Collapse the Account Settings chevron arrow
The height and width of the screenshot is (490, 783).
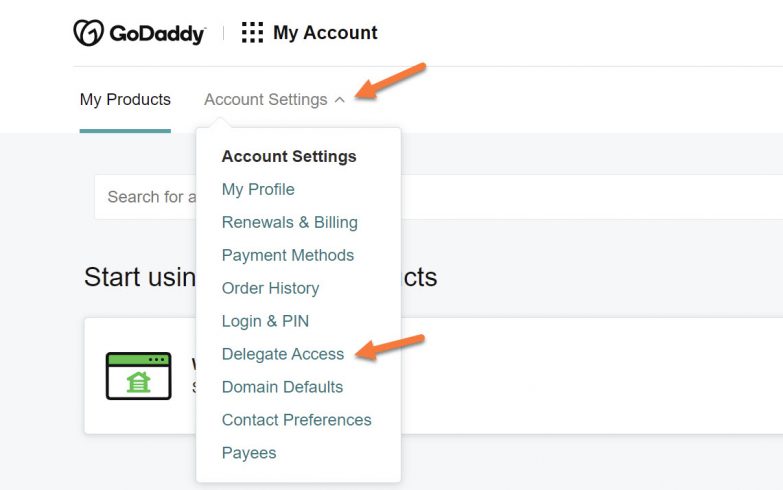point(340,100)
